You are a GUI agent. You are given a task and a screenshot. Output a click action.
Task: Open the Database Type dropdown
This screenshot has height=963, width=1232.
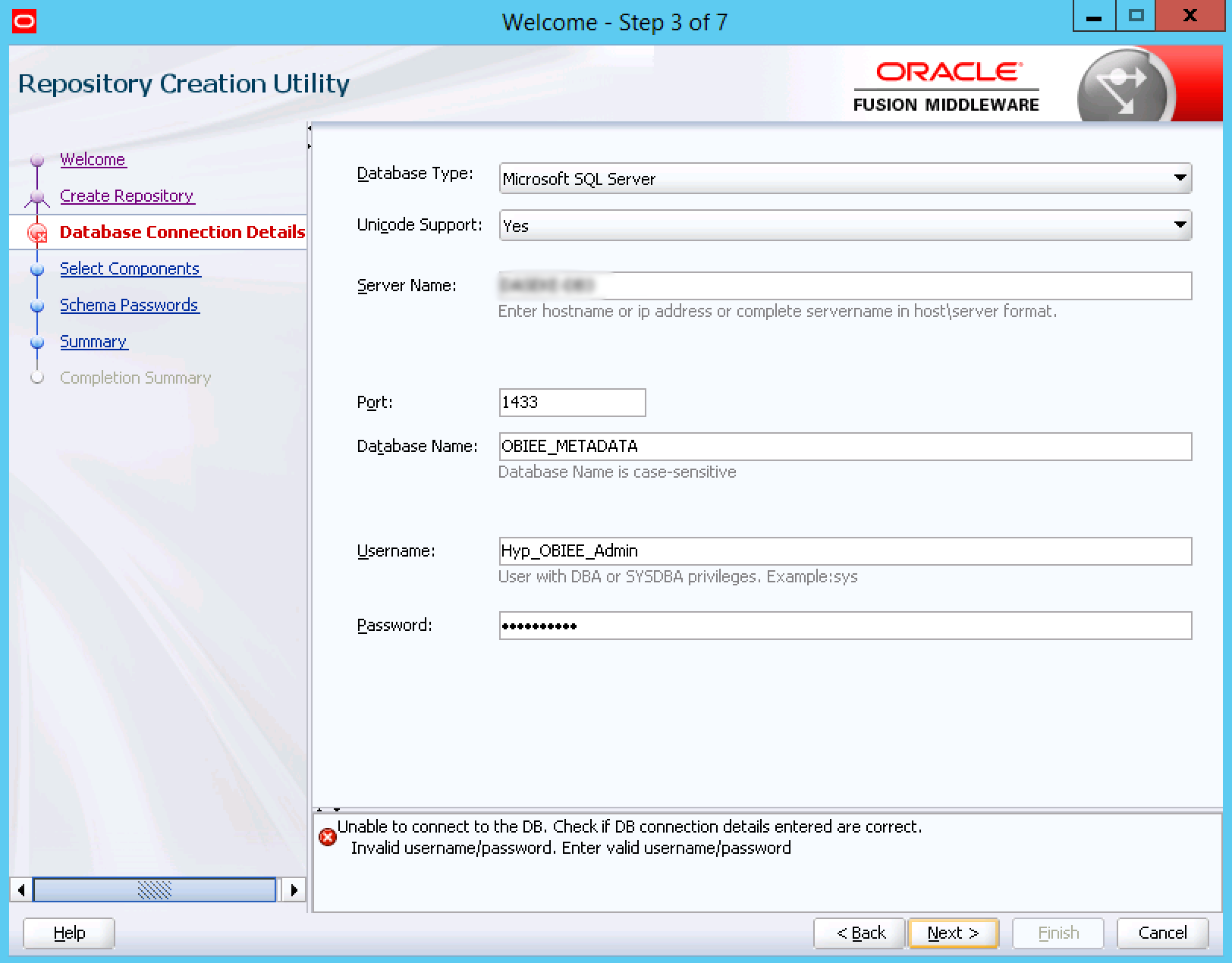point(845,178)
